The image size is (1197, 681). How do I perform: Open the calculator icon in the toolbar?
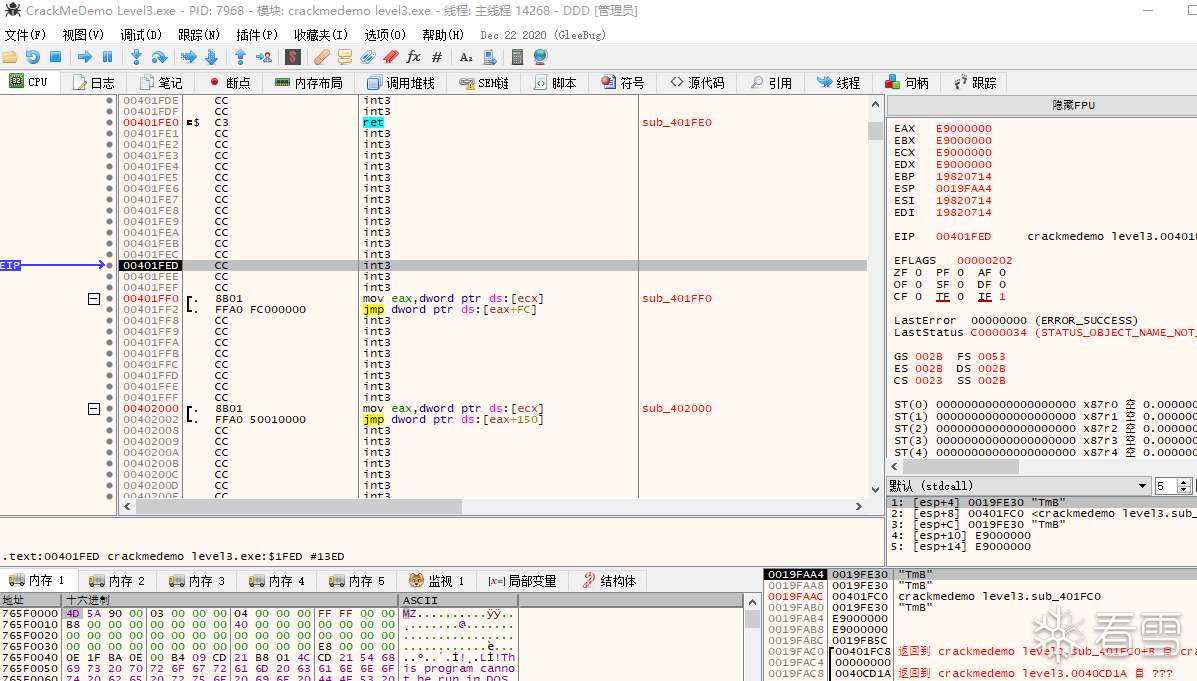click(517, 57)
